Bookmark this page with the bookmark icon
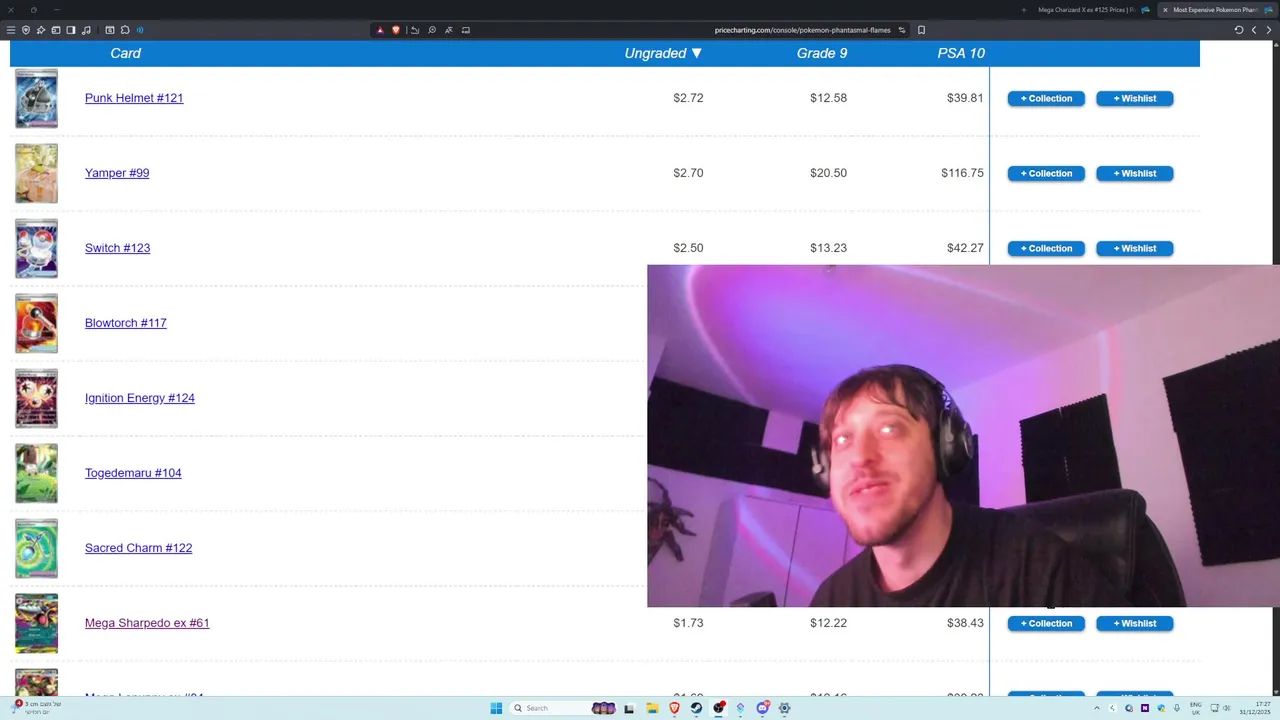Image resolution: width=1280 pixels, height=720 pixels. pos(921,30)
